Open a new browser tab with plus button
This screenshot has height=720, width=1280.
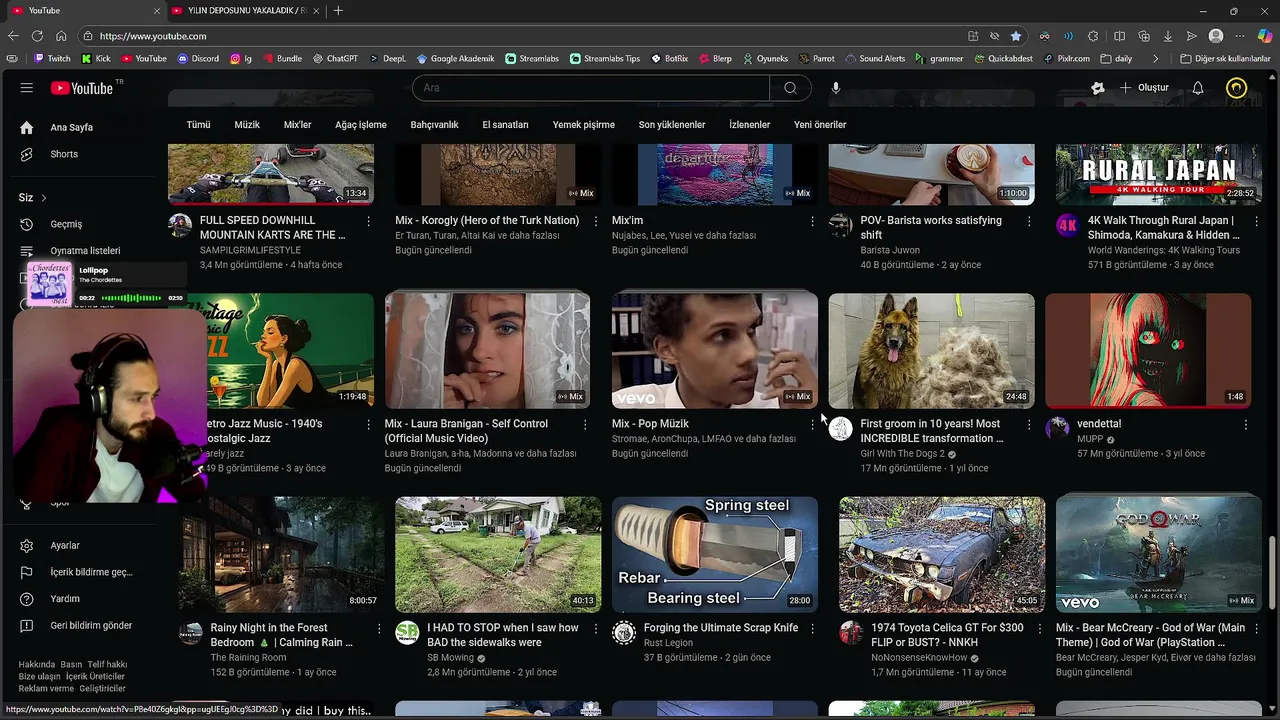click(x=338, y=10)
